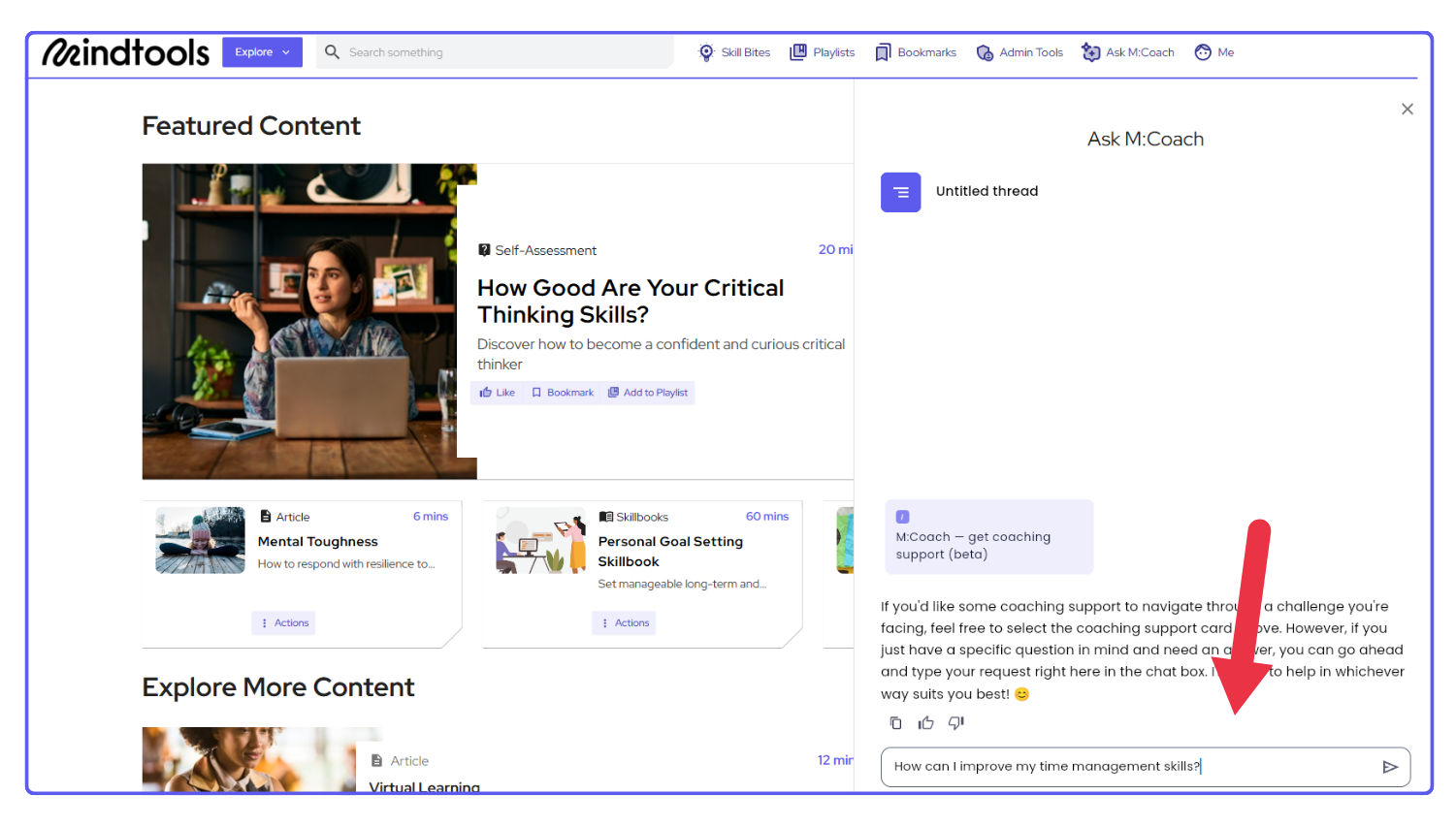This screenshot has width=1456, height=827.
Task: Open Actions menu for Mental Toughness
Action: (x=284, y=623)
